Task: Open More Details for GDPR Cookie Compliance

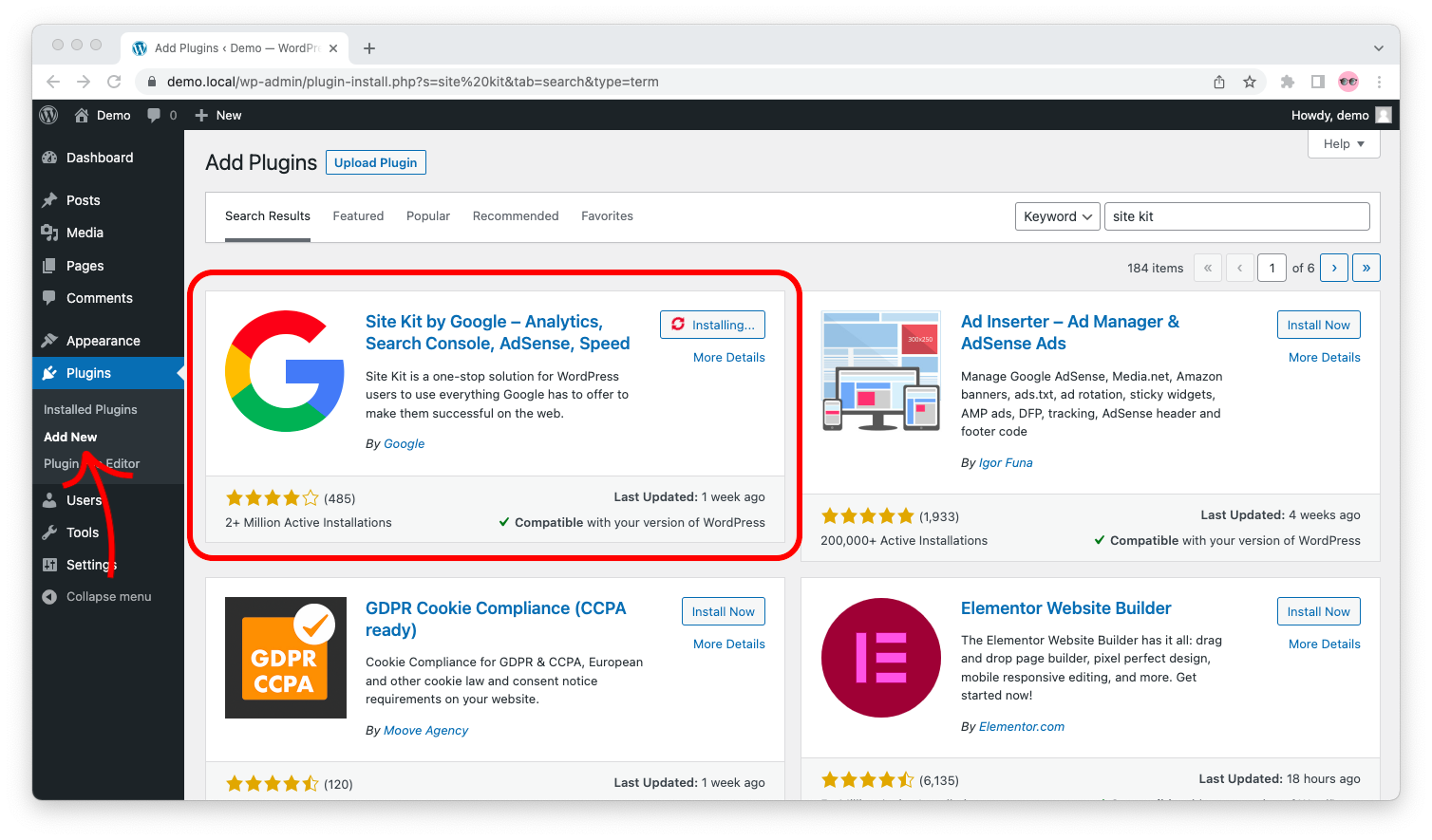Action: (728, 644)
